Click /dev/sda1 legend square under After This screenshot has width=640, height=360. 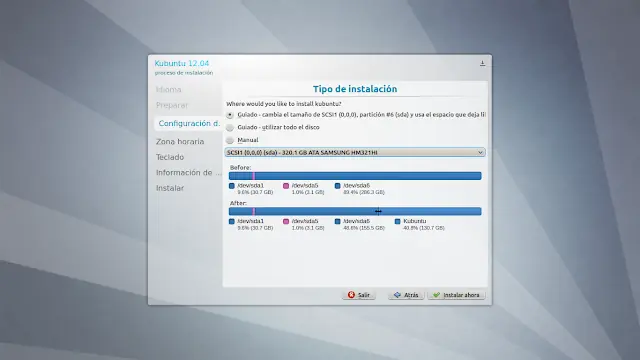point(232,221)
